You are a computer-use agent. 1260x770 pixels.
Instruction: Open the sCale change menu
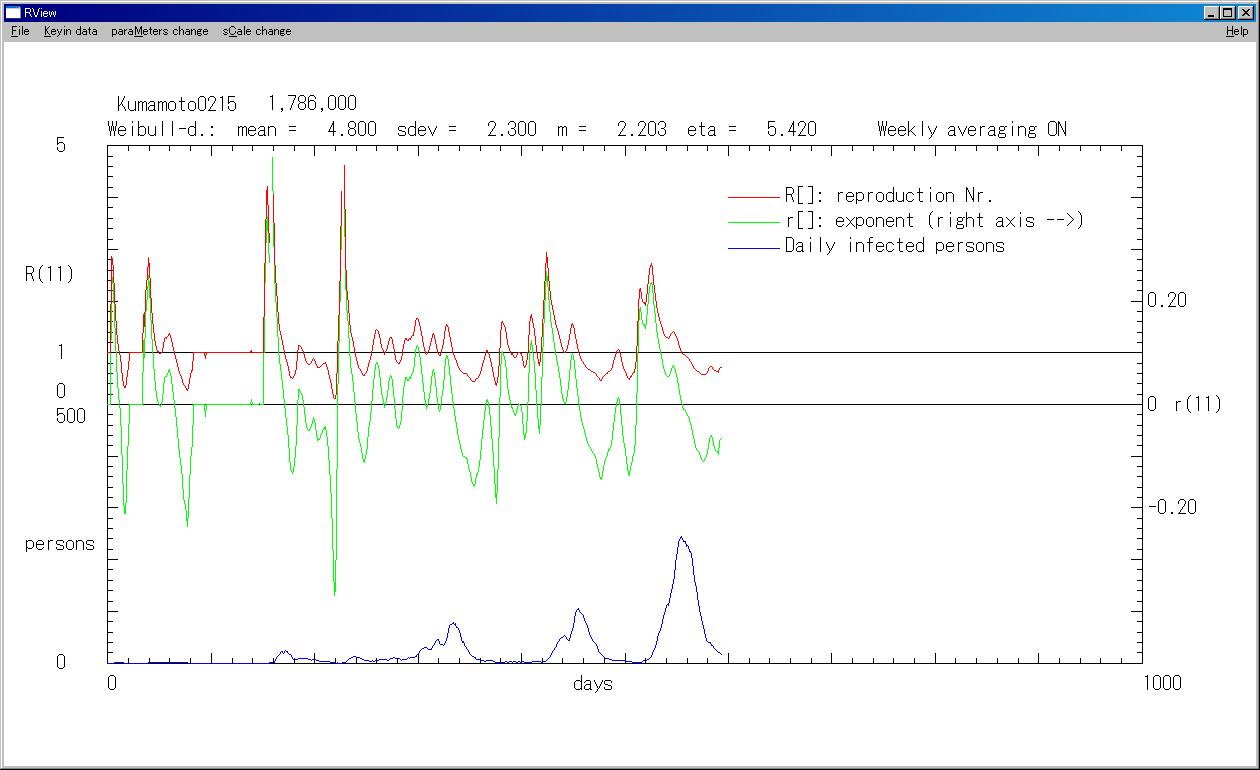coord(257,31)
